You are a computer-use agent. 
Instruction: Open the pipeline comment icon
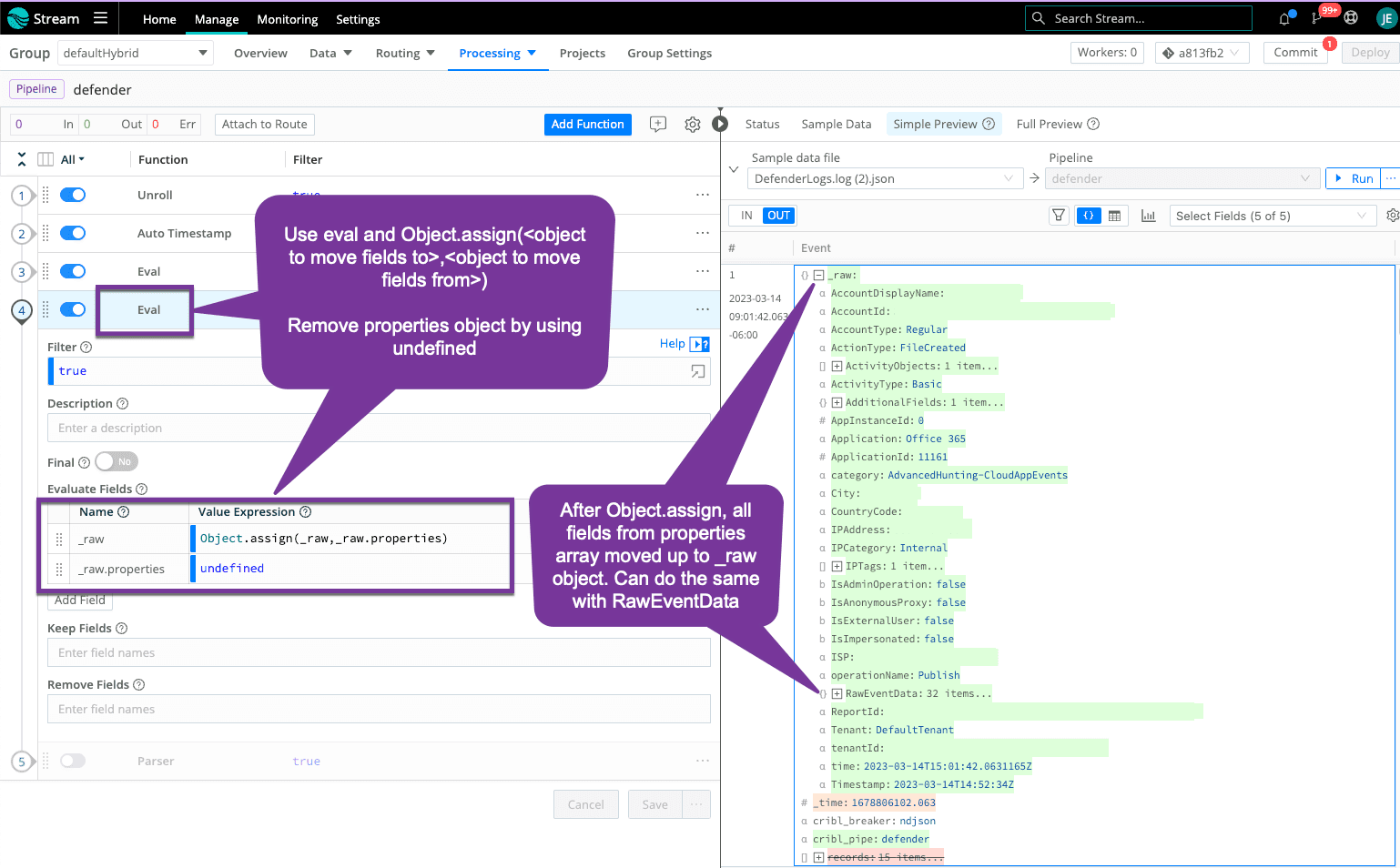tap(658, 125)
